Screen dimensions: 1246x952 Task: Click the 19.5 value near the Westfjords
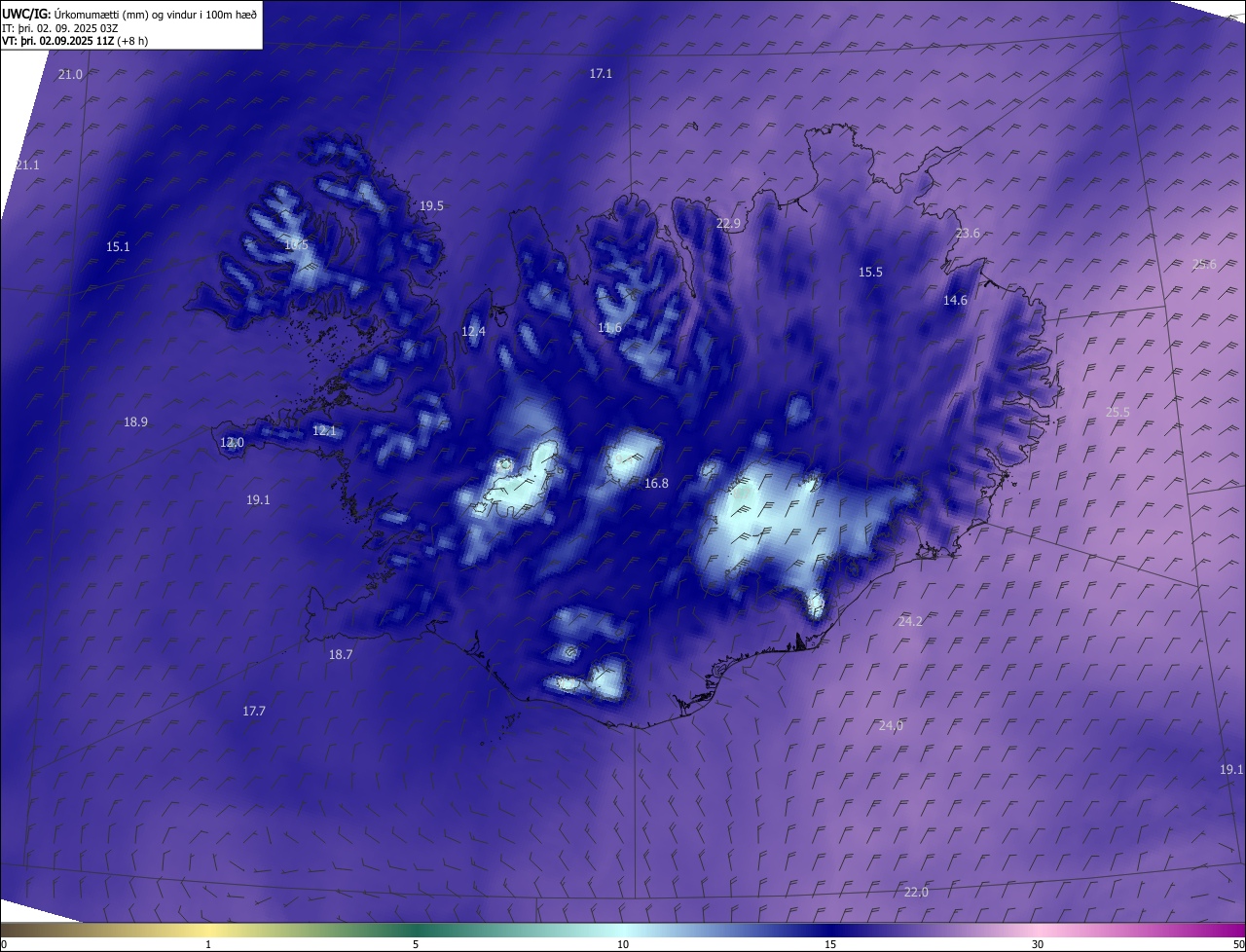click(431, 206)
